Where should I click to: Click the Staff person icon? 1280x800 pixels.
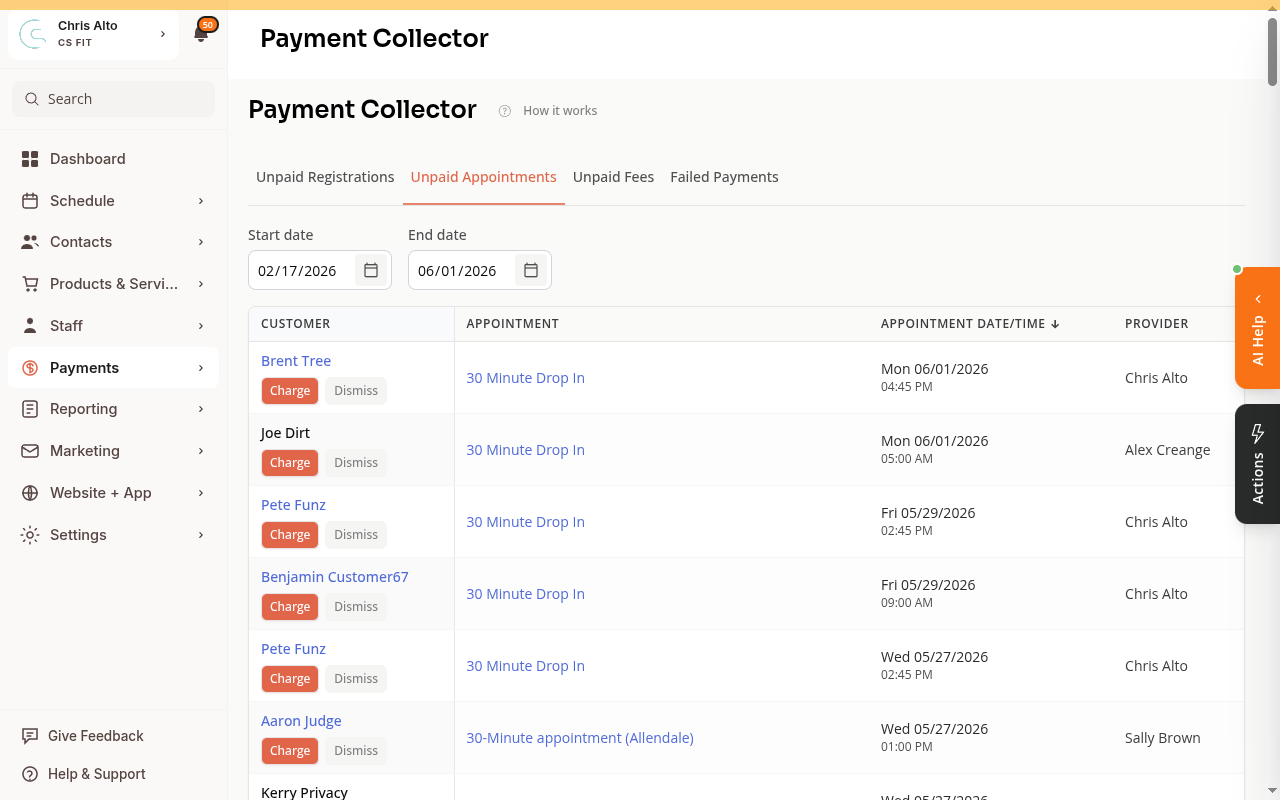(30, 326)
